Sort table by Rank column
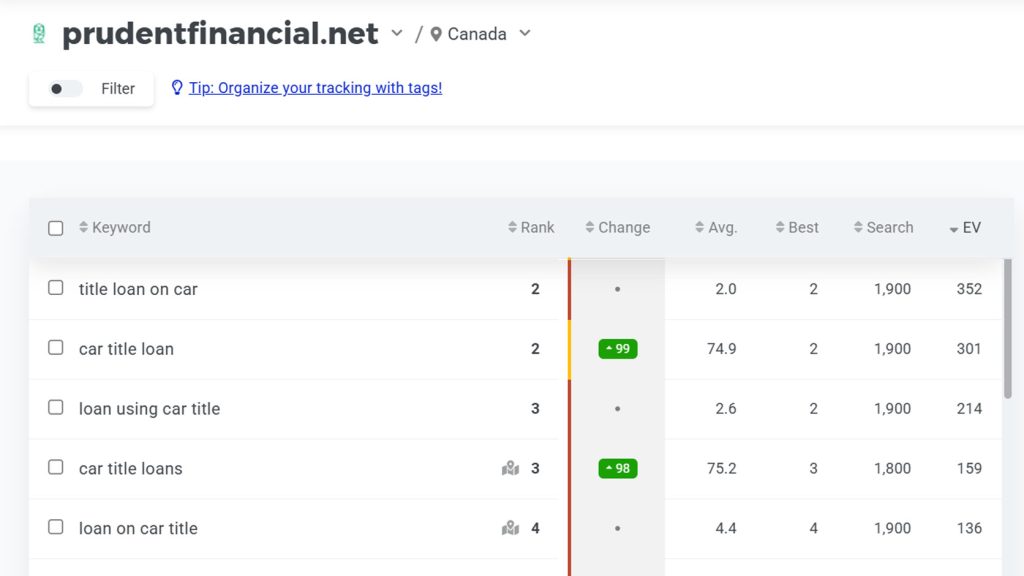Viewport: 1024px width, 576px height. pyautogui.click(x=531, y=227)
